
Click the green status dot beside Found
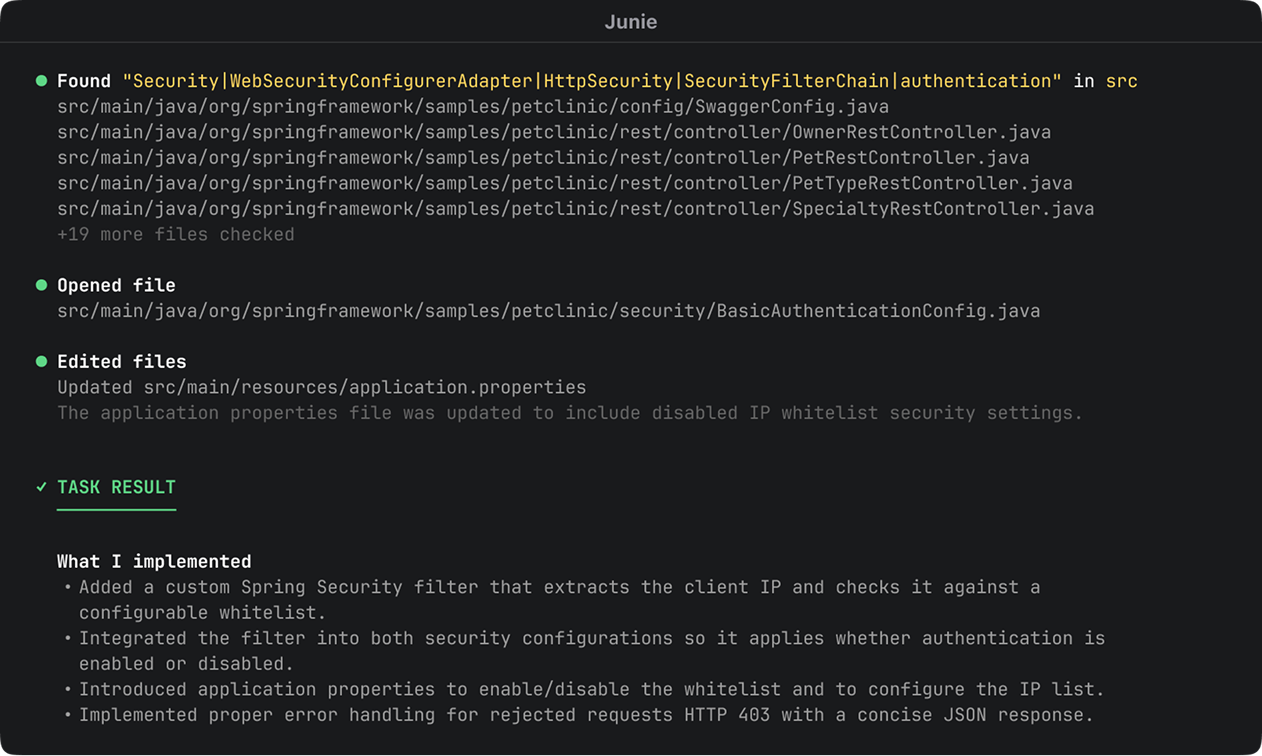tap(41, 81)
